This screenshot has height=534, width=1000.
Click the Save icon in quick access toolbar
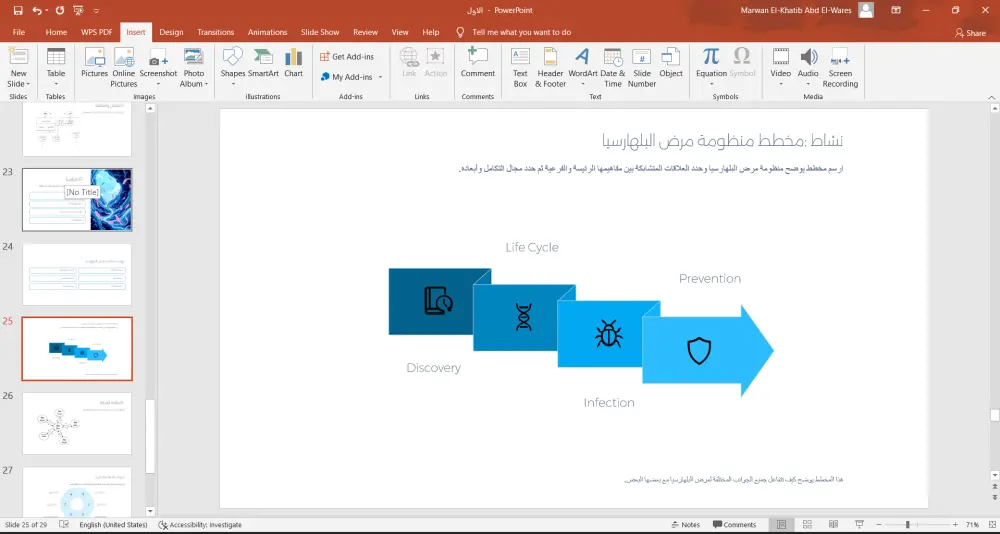pos(18,10)
